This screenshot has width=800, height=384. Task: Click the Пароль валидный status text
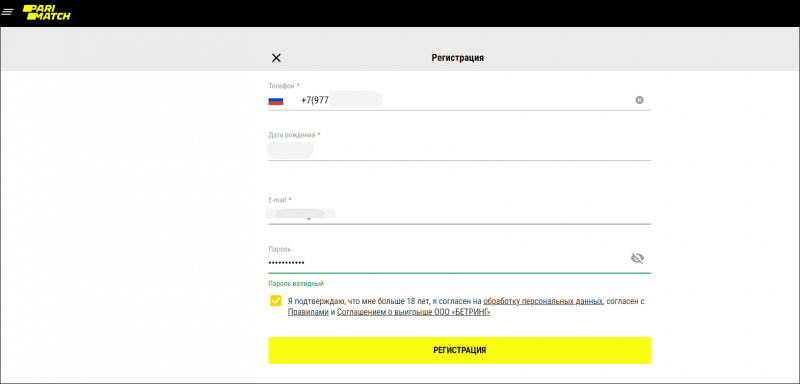point(296,284)
